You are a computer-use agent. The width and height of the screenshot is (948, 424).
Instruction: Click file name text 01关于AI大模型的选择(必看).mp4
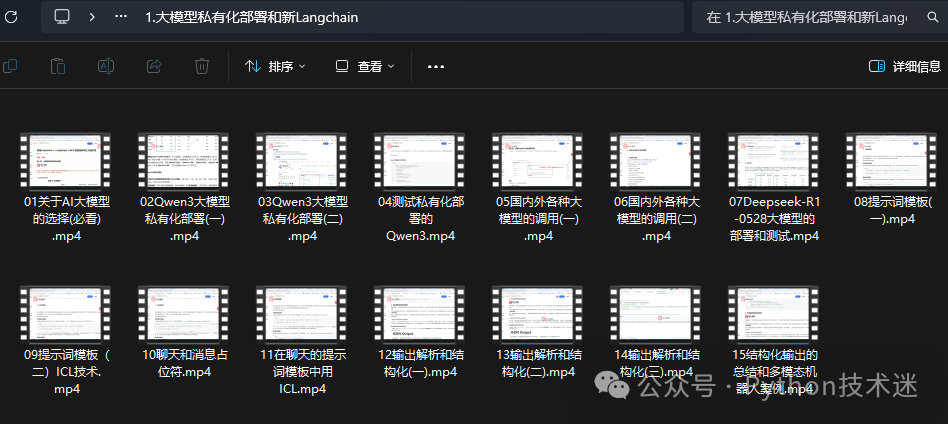[x=67, y=219]
